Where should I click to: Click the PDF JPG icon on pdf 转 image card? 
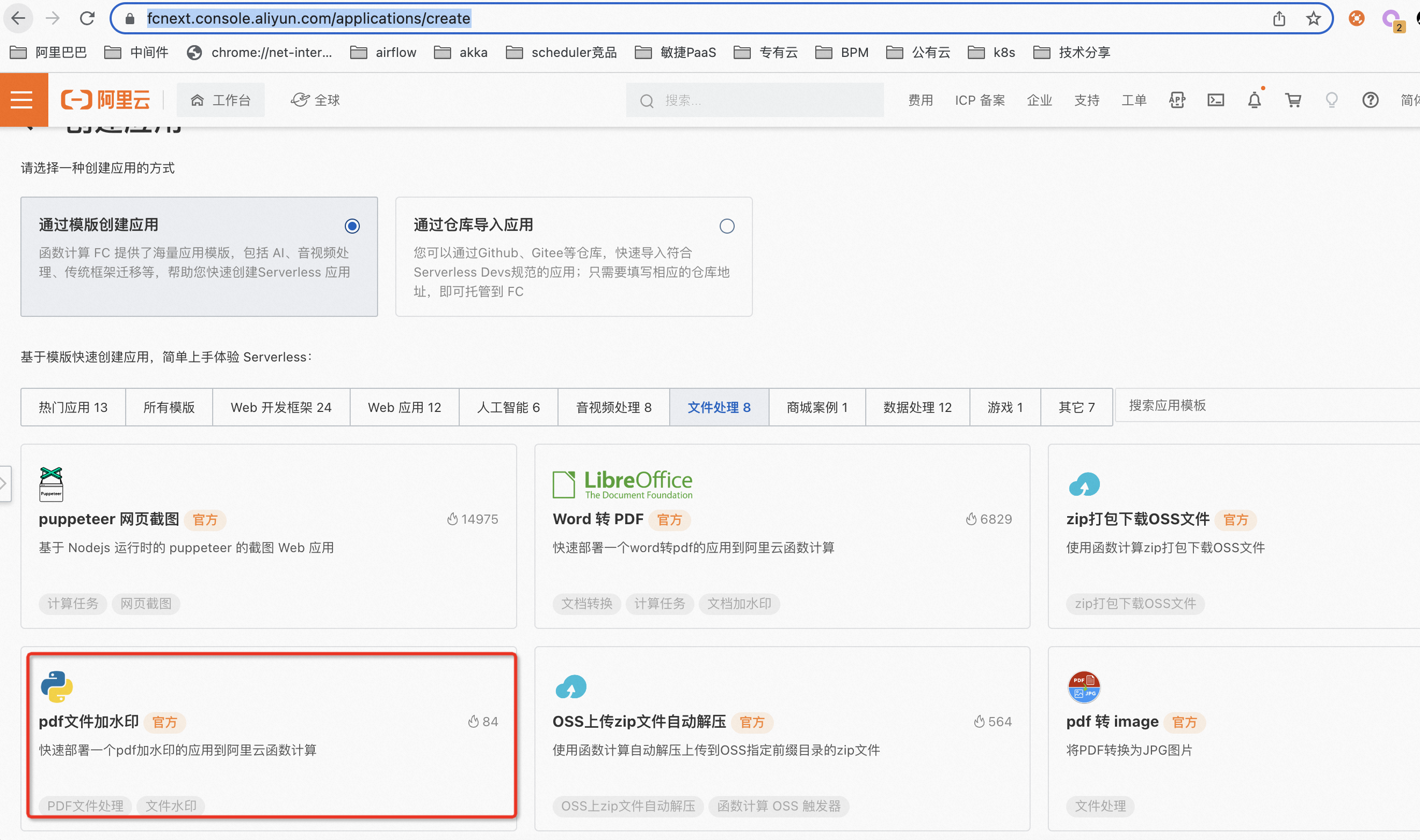point(1083,686)
